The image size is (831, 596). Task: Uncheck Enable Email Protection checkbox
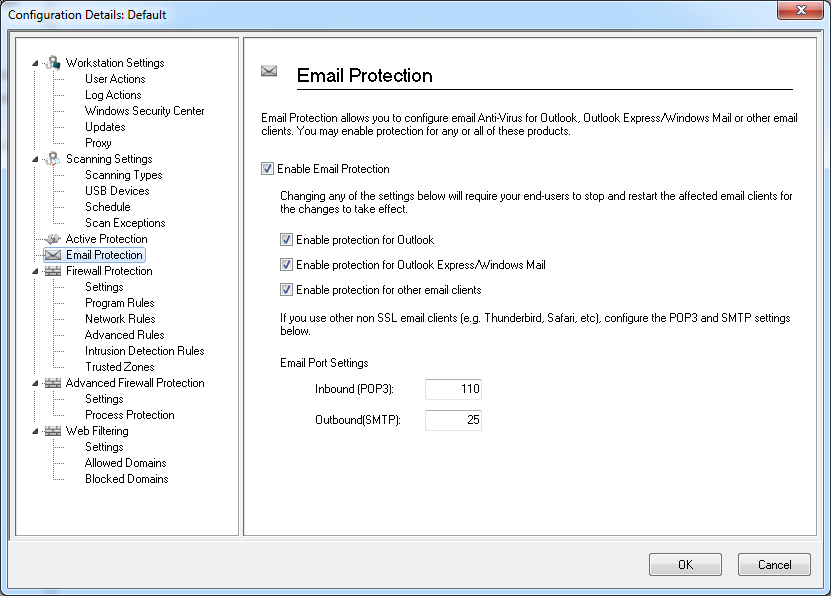pyautogui.click(x=267, y=169)
